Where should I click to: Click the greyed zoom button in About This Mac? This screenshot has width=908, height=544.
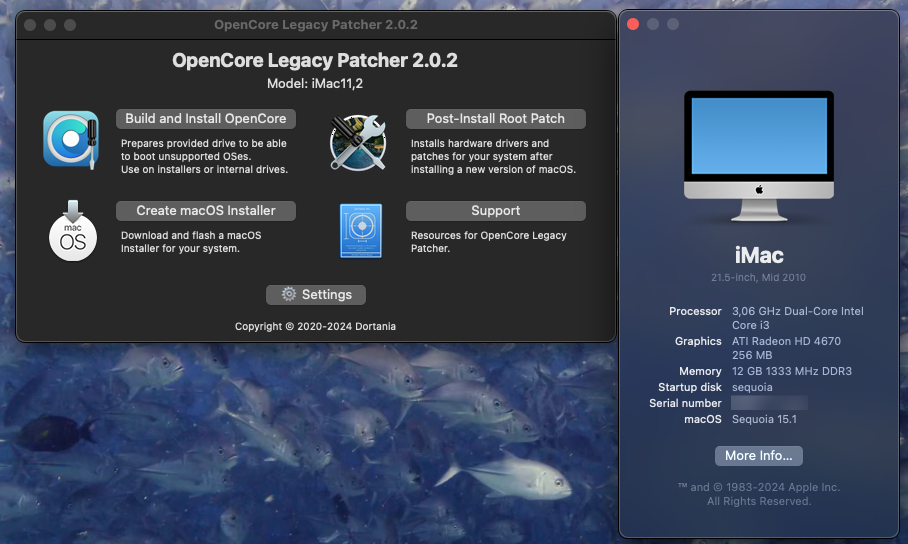click(672, 24)
